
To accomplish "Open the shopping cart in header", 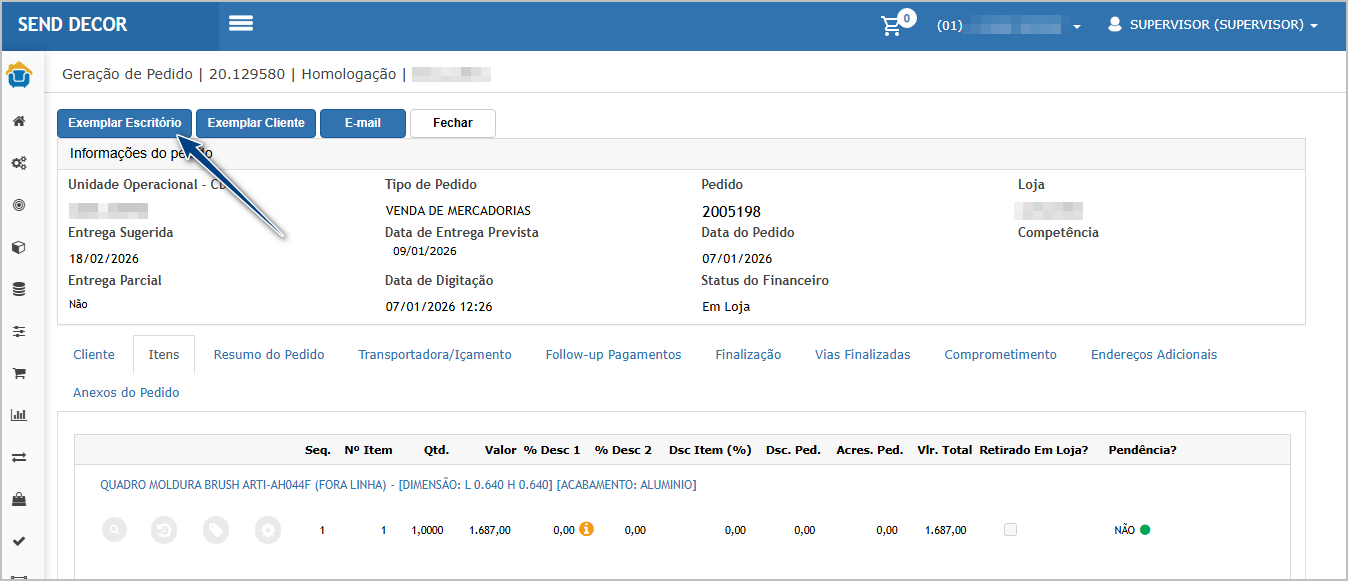I will 892,26.
